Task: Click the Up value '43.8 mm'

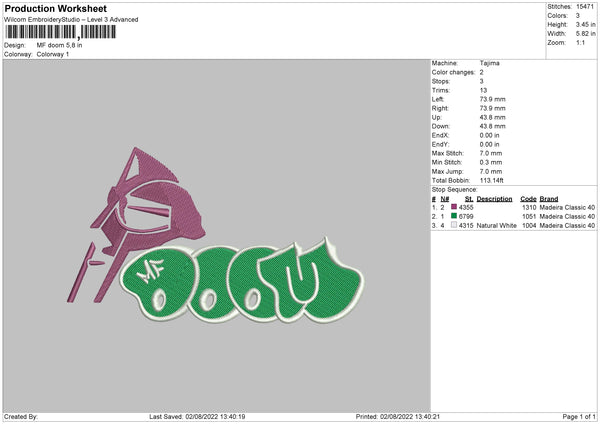Action: [492, 117]
